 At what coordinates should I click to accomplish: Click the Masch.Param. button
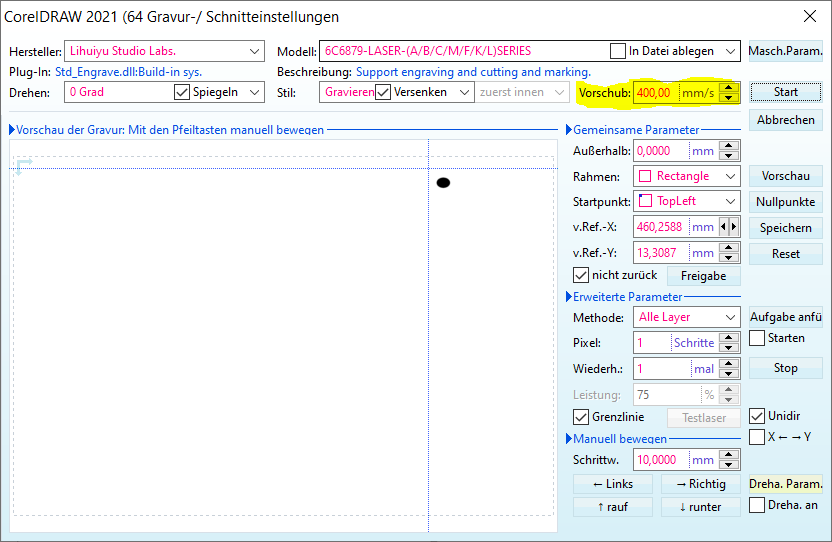[x=785, y=51]
